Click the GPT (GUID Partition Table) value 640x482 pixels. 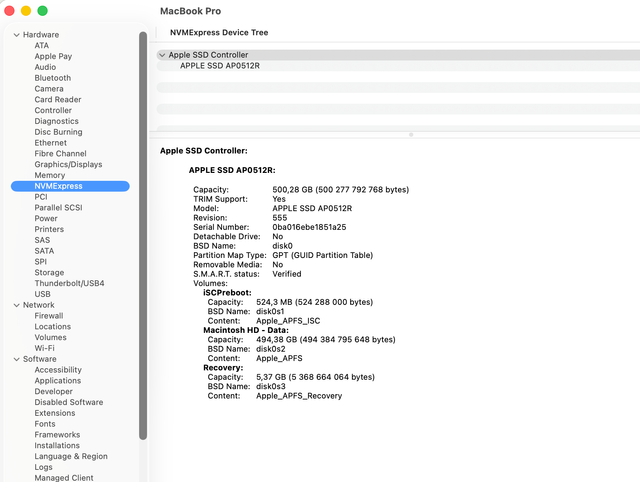(x=322, y=255)
